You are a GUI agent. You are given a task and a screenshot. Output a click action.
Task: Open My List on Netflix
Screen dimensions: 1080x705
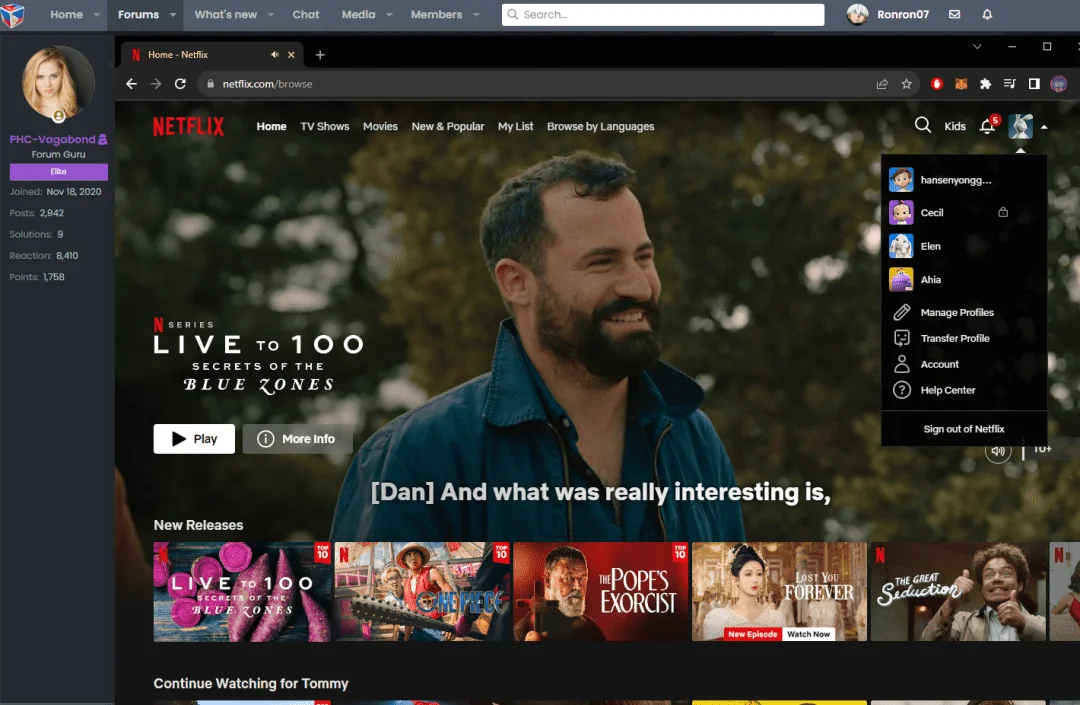(x=515, y=127)
